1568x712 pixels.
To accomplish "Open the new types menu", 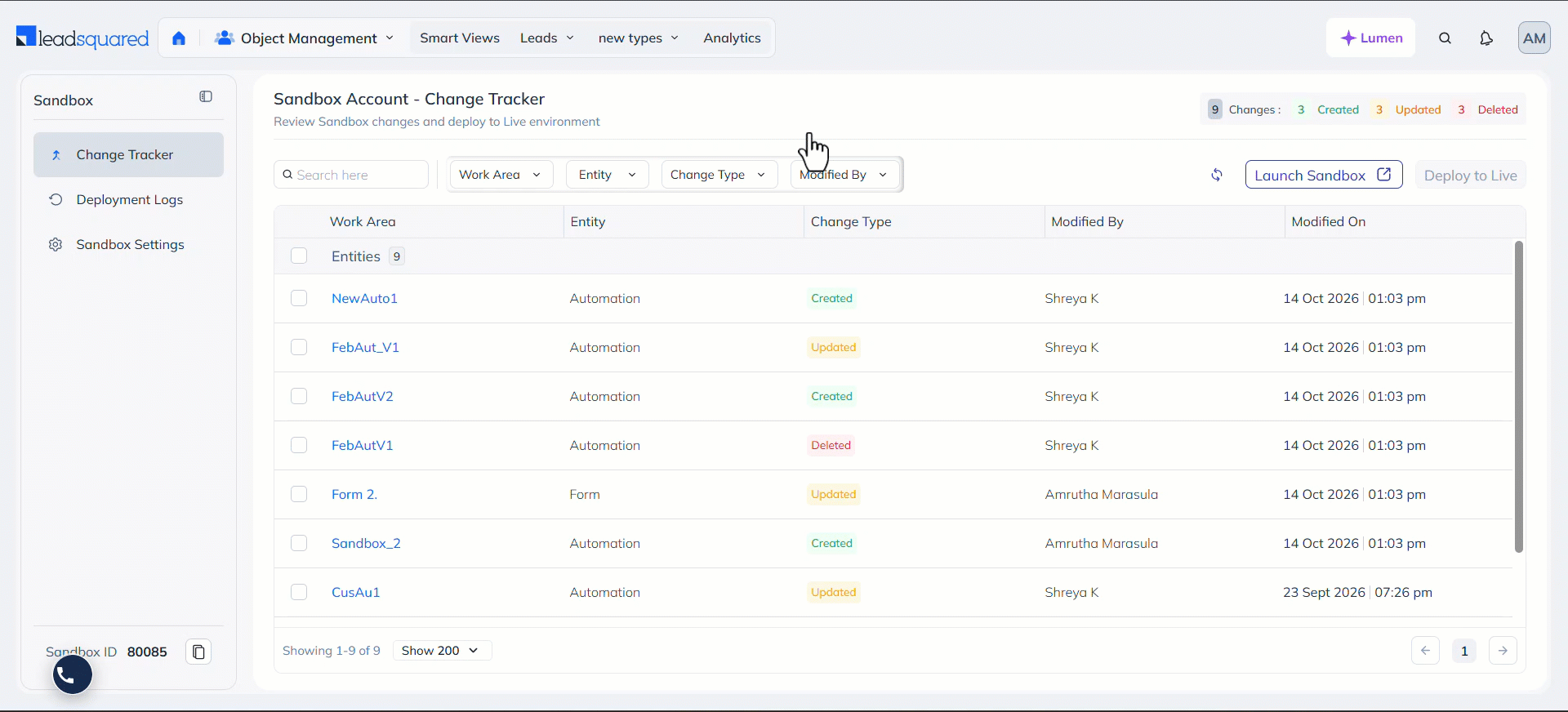I will pos(639,38).
